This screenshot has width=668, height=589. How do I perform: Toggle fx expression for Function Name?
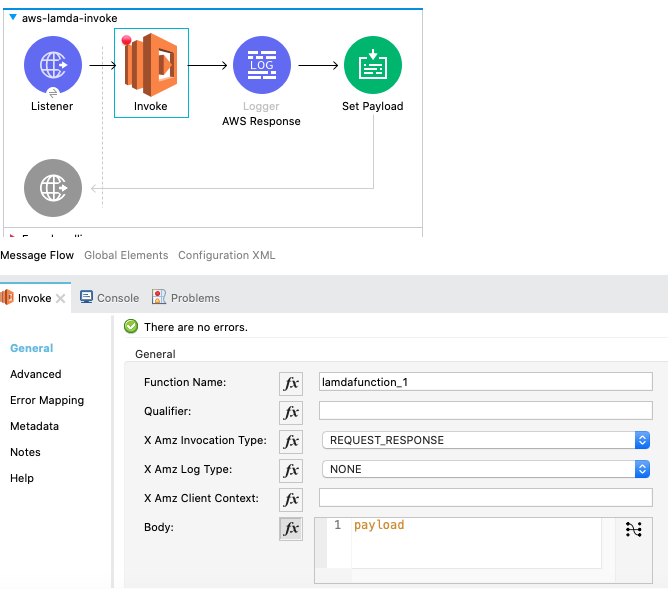click(290, 383)
